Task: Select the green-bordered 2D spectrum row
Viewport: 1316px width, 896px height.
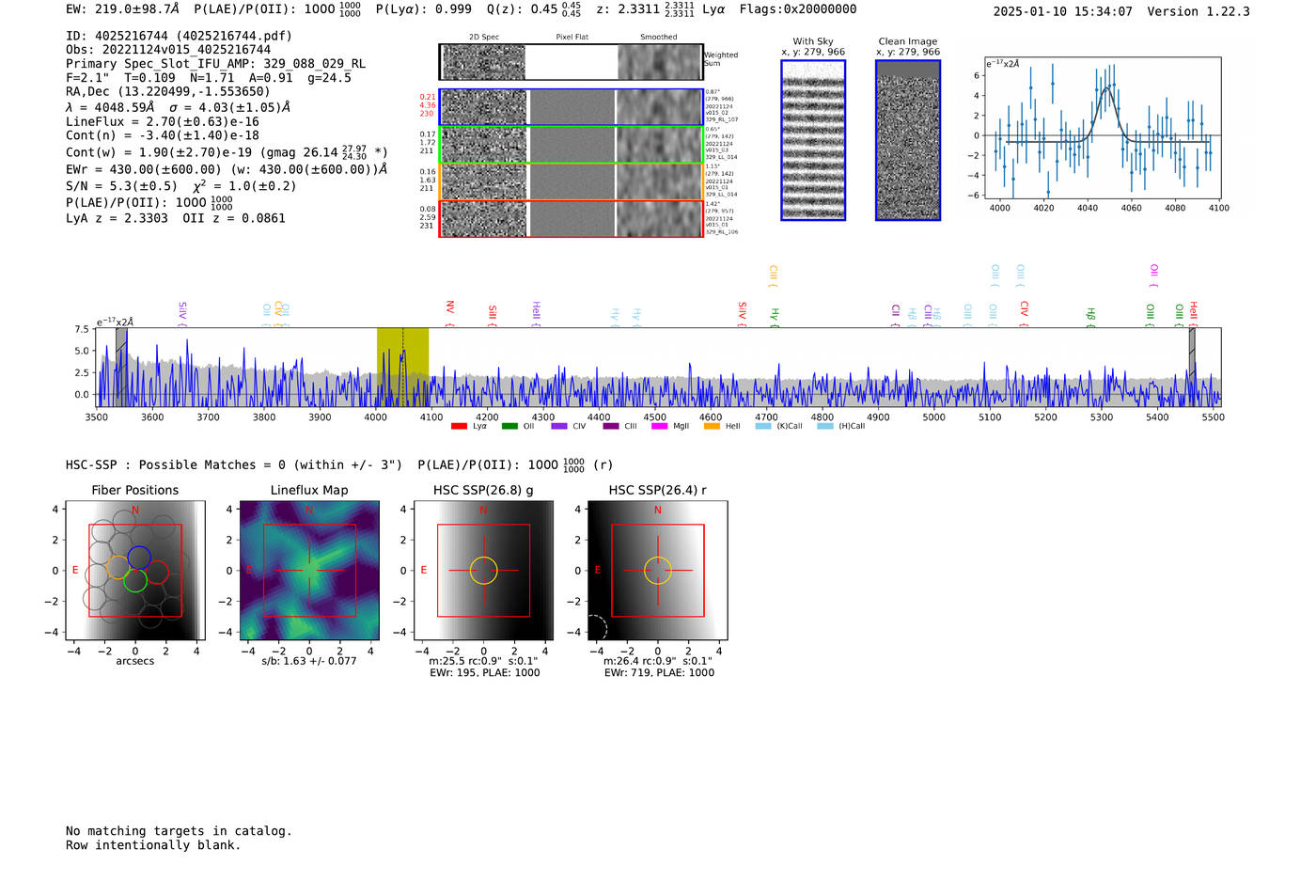Action: pyautogui.click(x=571, y=145)
